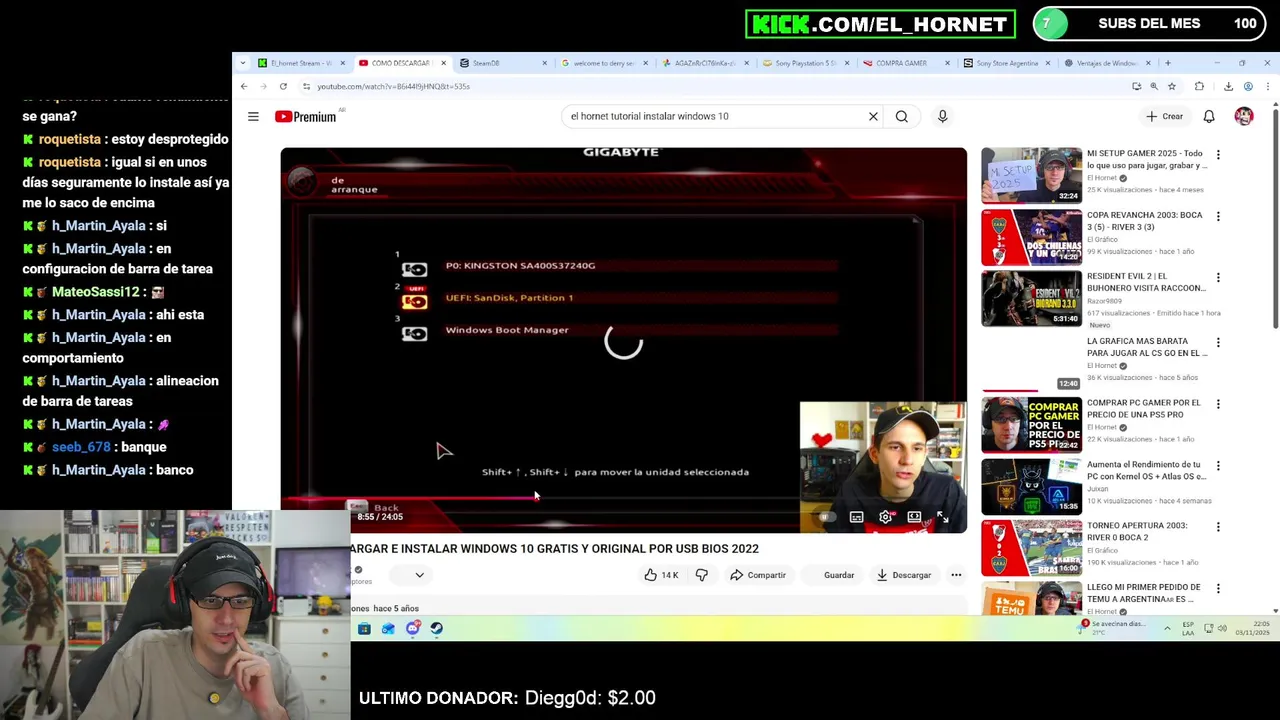Open more actions three-dot menu under video
This screenshot has width=1280, height=720.
tap(956, 575)
